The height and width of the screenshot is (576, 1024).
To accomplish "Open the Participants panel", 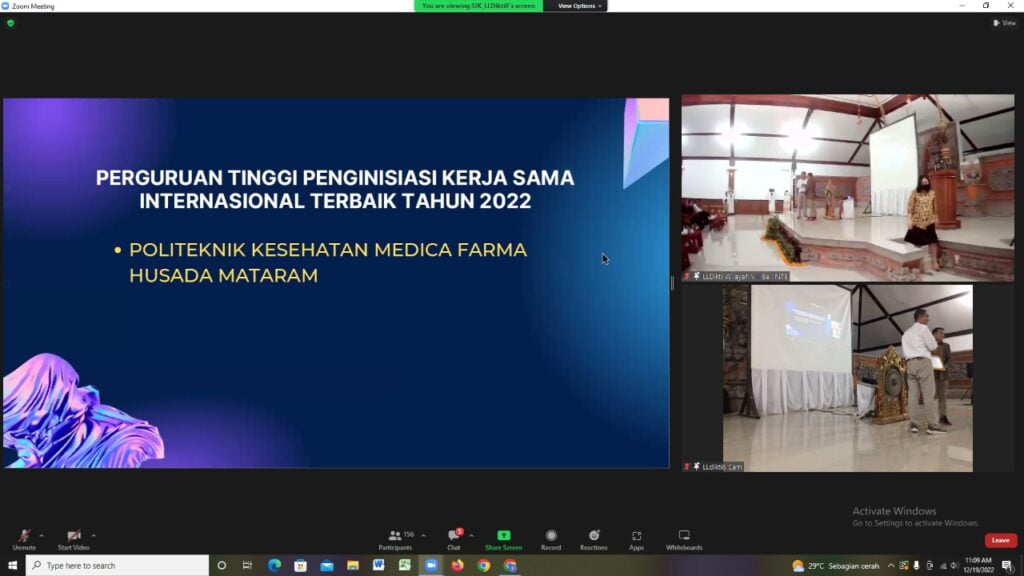I will coord(395,538).
